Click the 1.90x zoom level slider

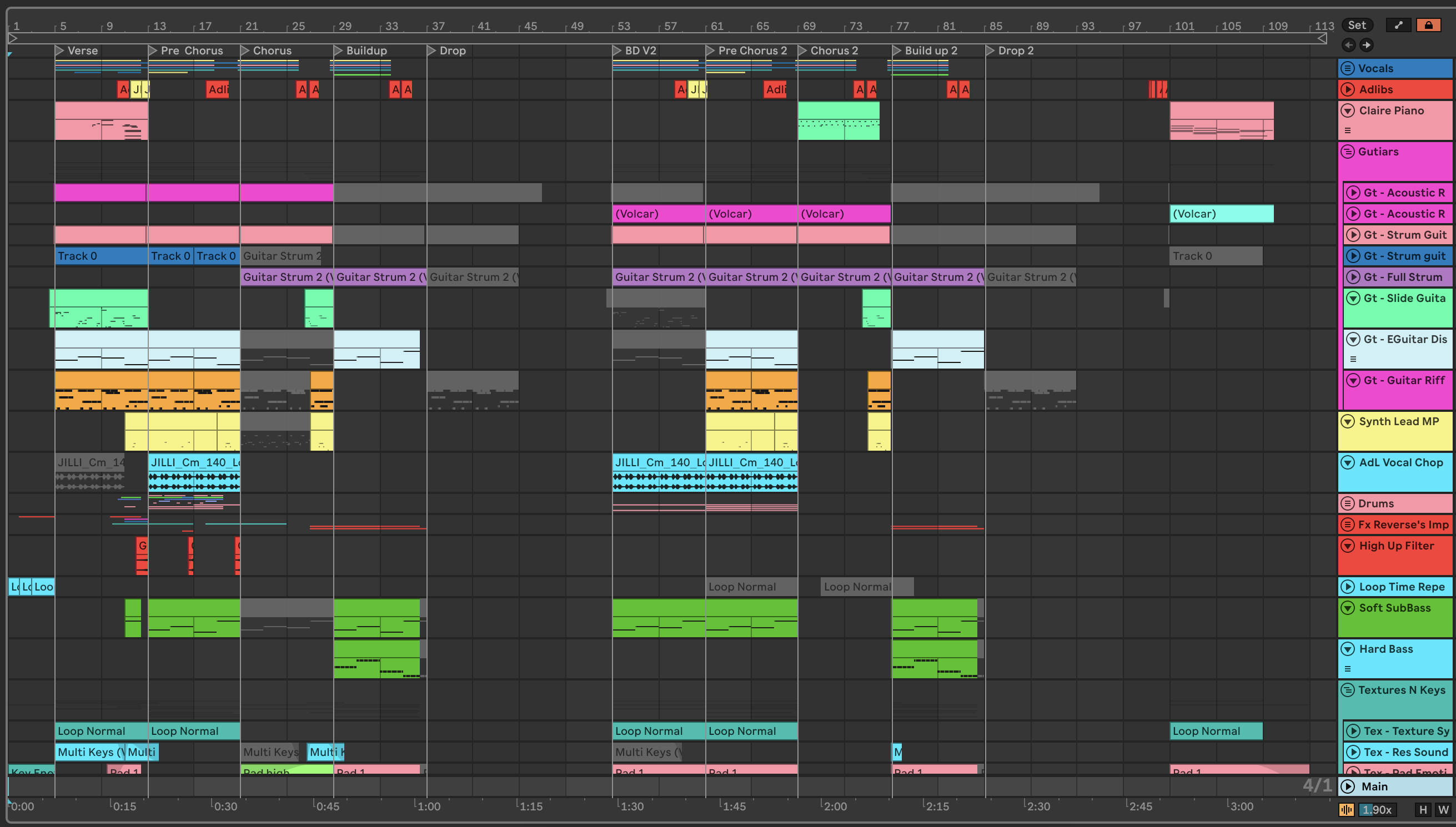click(x=1377, y=809)
